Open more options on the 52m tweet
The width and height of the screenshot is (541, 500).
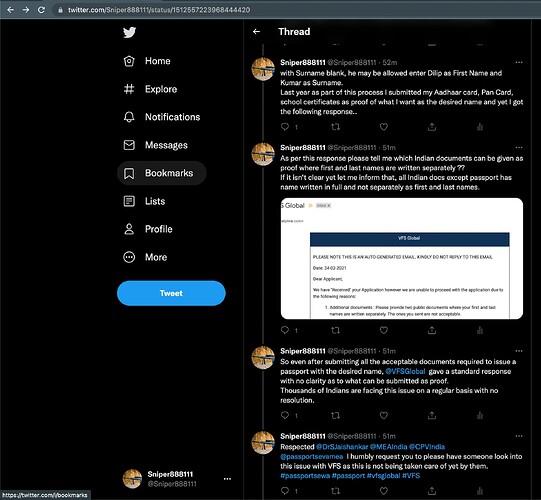[519, 62]
